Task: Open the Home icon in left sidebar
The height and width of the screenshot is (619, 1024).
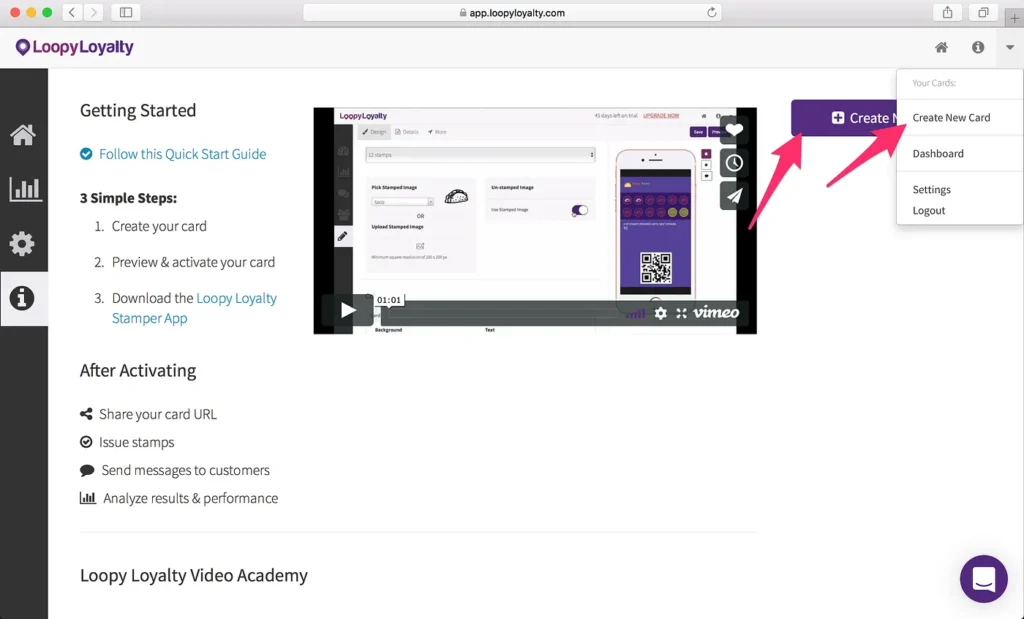Action: 23,135
